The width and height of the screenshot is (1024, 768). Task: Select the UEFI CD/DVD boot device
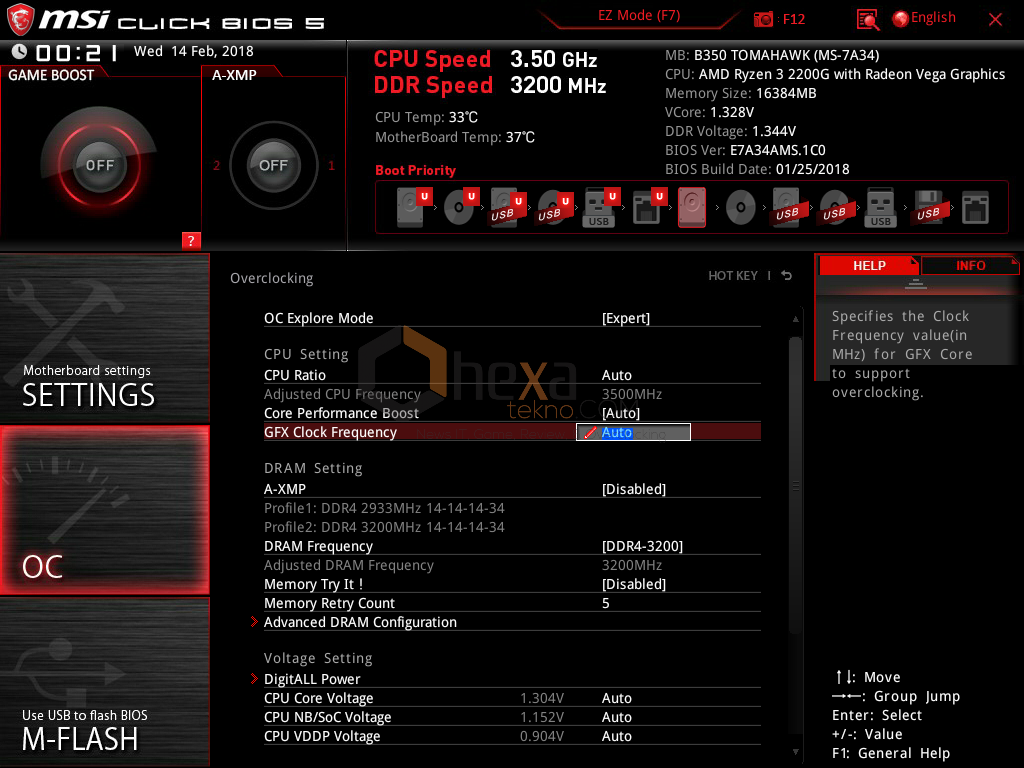(x=461, y=208)
